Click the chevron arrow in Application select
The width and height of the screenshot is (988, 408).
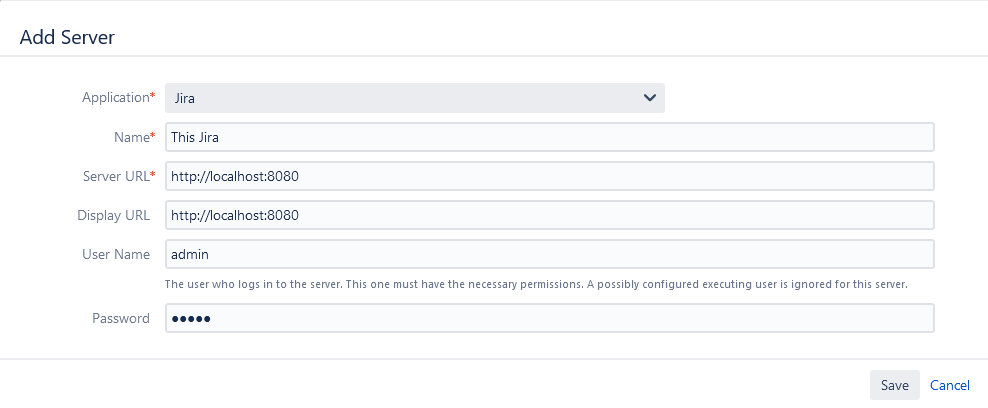(650, 98)
